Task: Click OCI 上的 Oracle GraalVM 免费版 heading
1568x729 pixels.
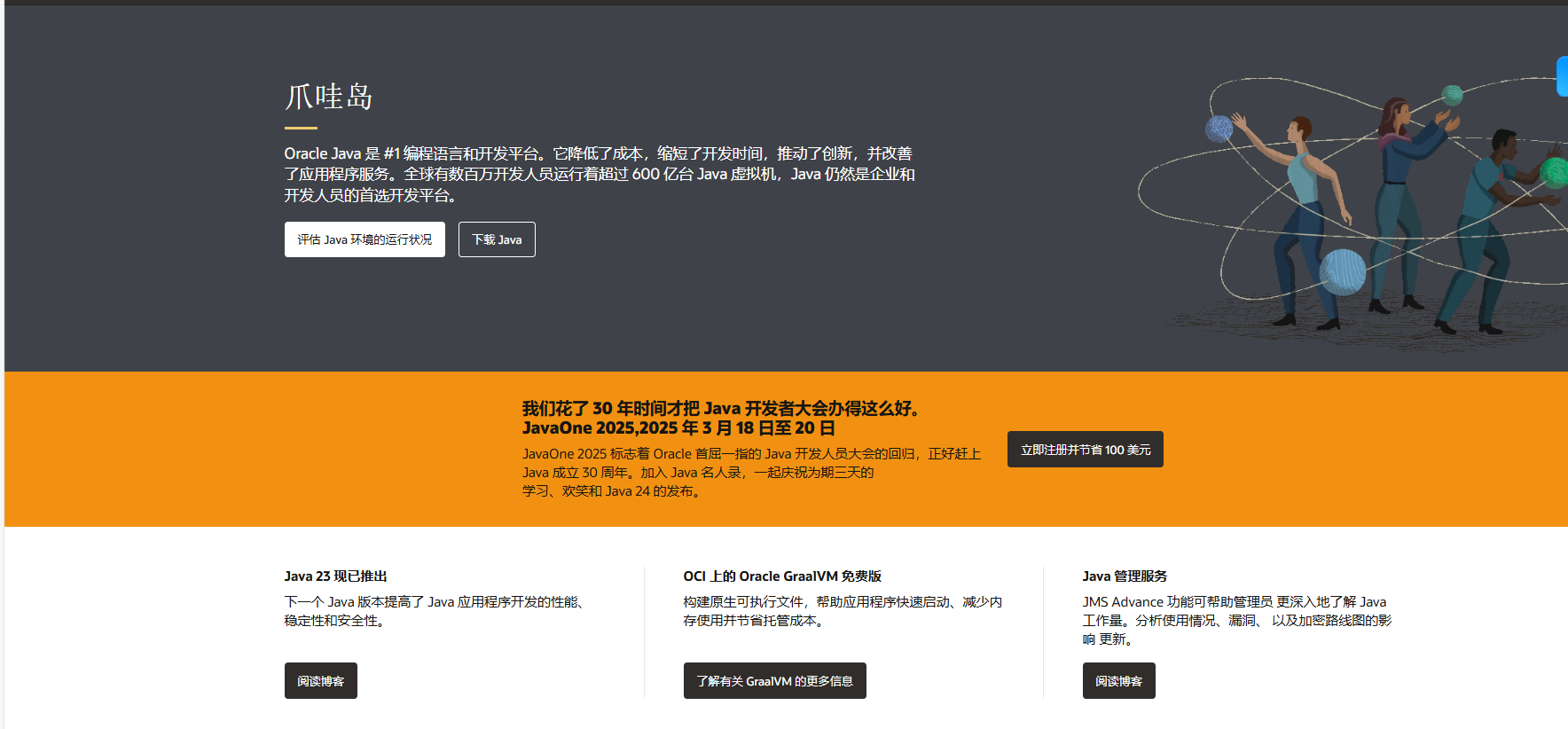Action: click(782, 576)
